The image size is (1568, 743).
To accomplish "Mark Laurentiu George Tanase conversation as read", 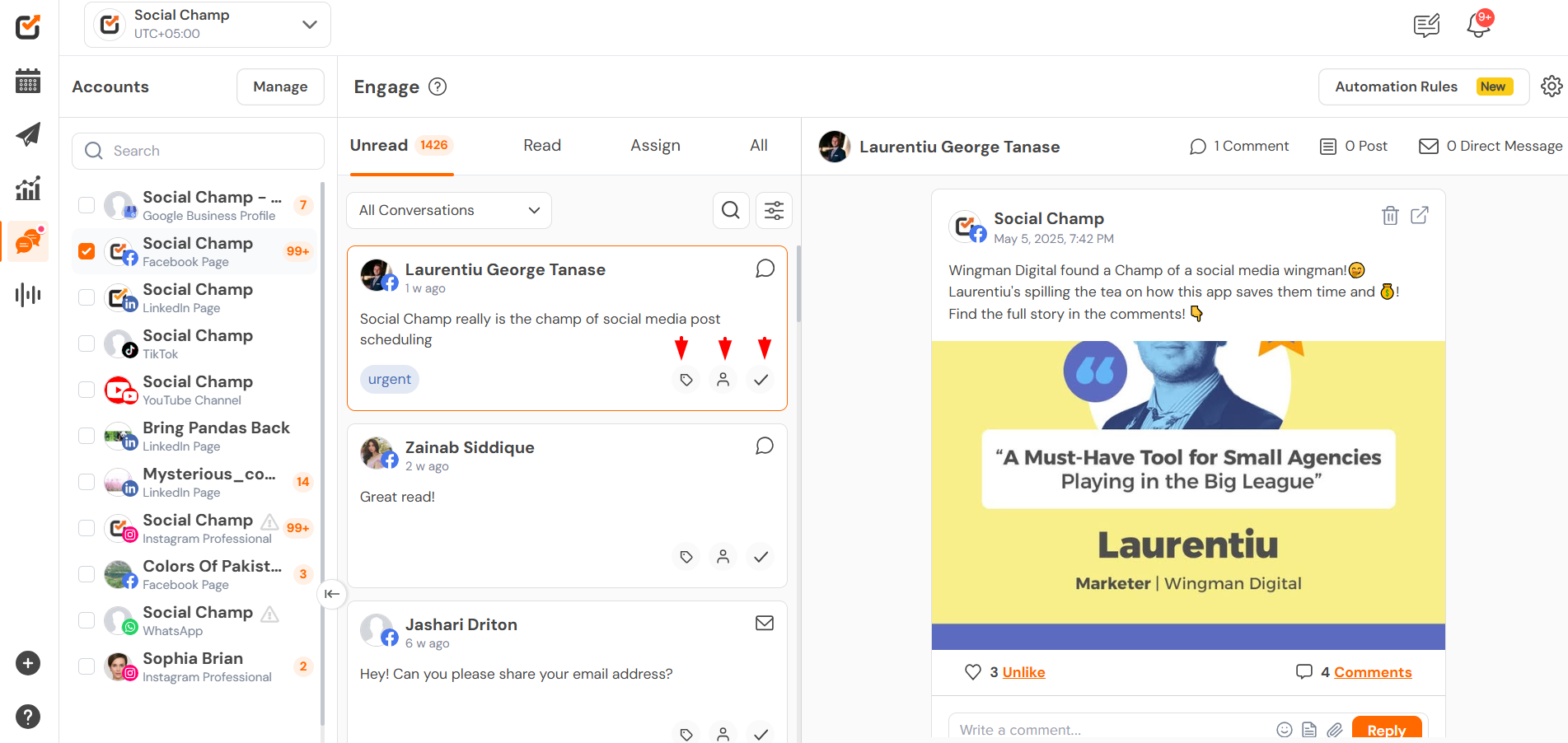I will click(761, 380).
